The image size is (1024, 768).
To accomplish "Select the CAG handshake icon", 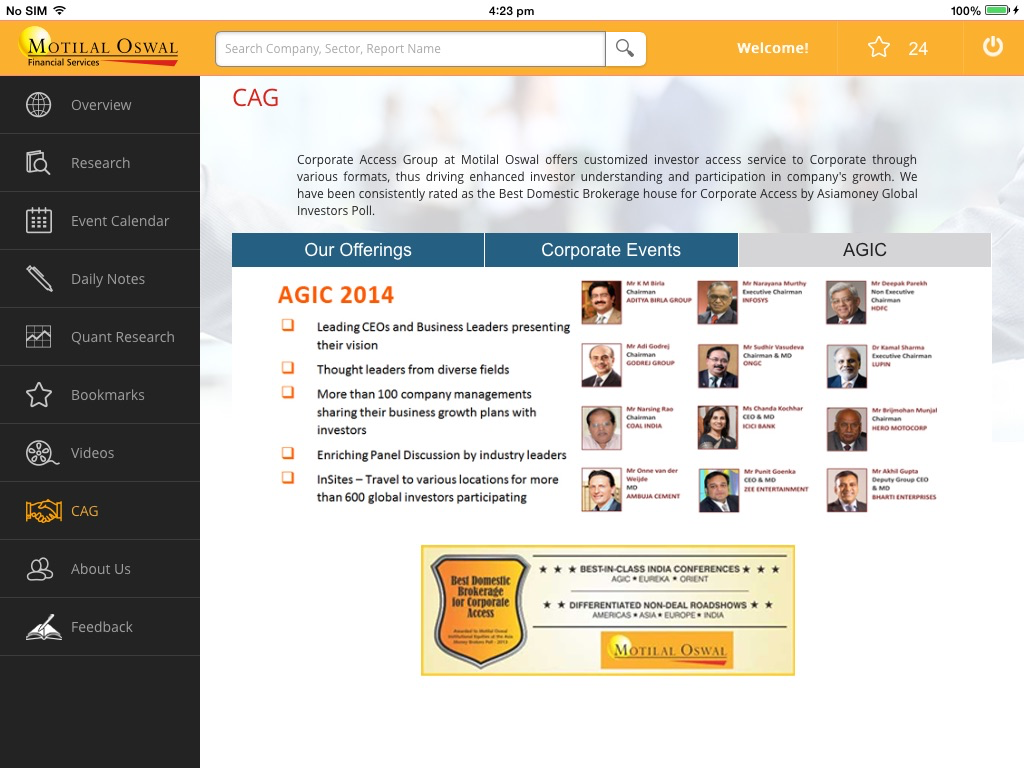I will pos(44,511).
